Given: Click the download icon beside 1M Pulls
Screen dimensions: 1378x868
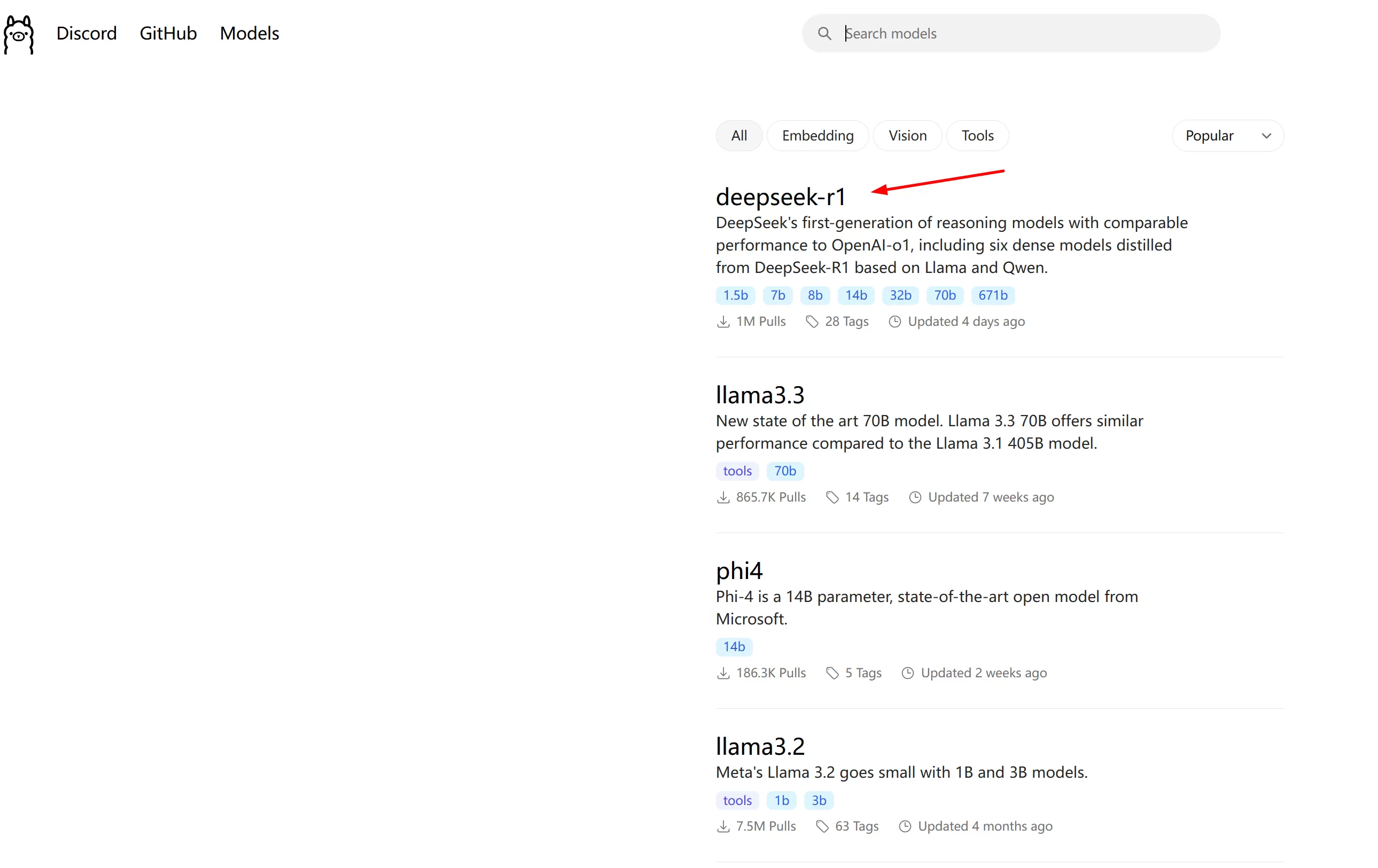Looking at the screenshot, I should (723, 322).
